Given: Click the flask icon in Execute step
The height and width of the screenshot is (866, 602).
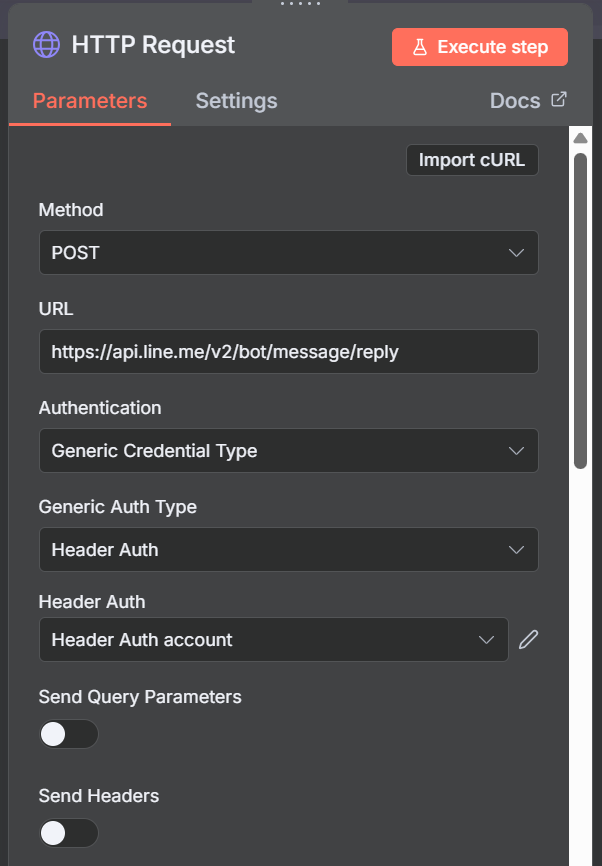Looking at the screenshot, I should click(x=420, y=47).
